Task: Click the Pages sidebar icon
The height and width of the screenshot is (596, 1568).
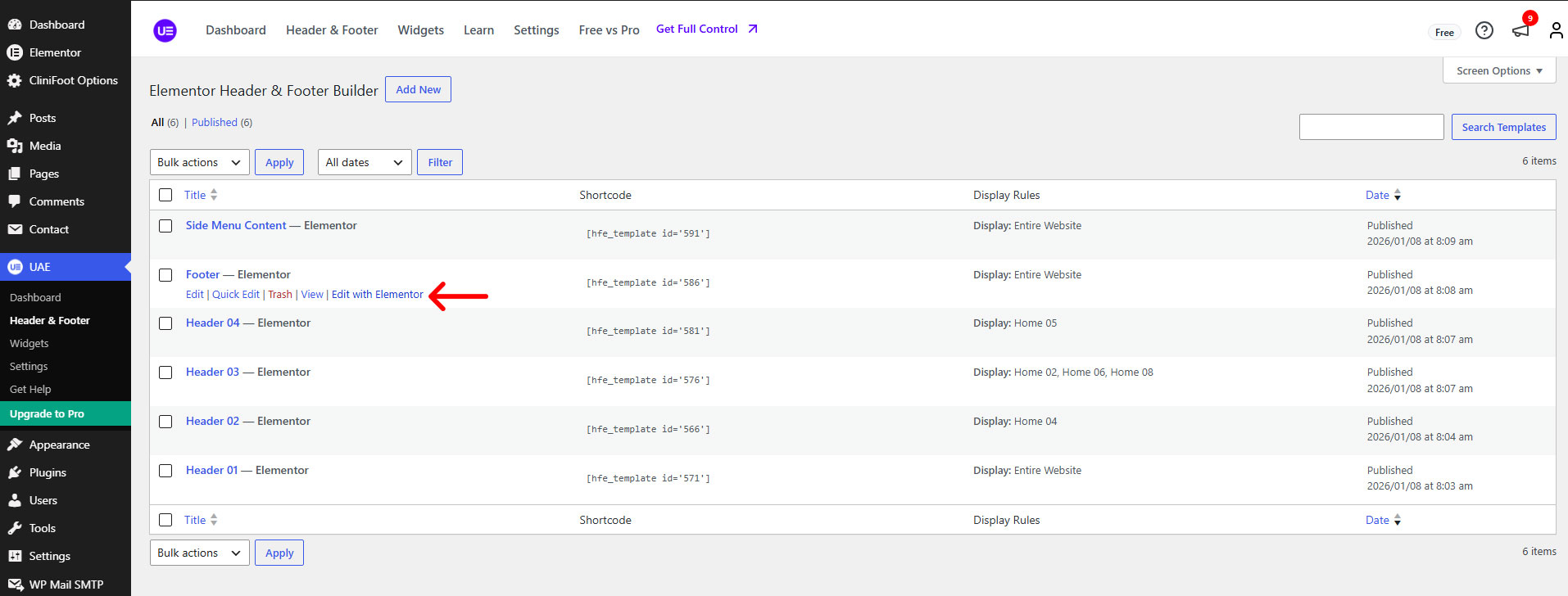Action: (x=15, y=174)
